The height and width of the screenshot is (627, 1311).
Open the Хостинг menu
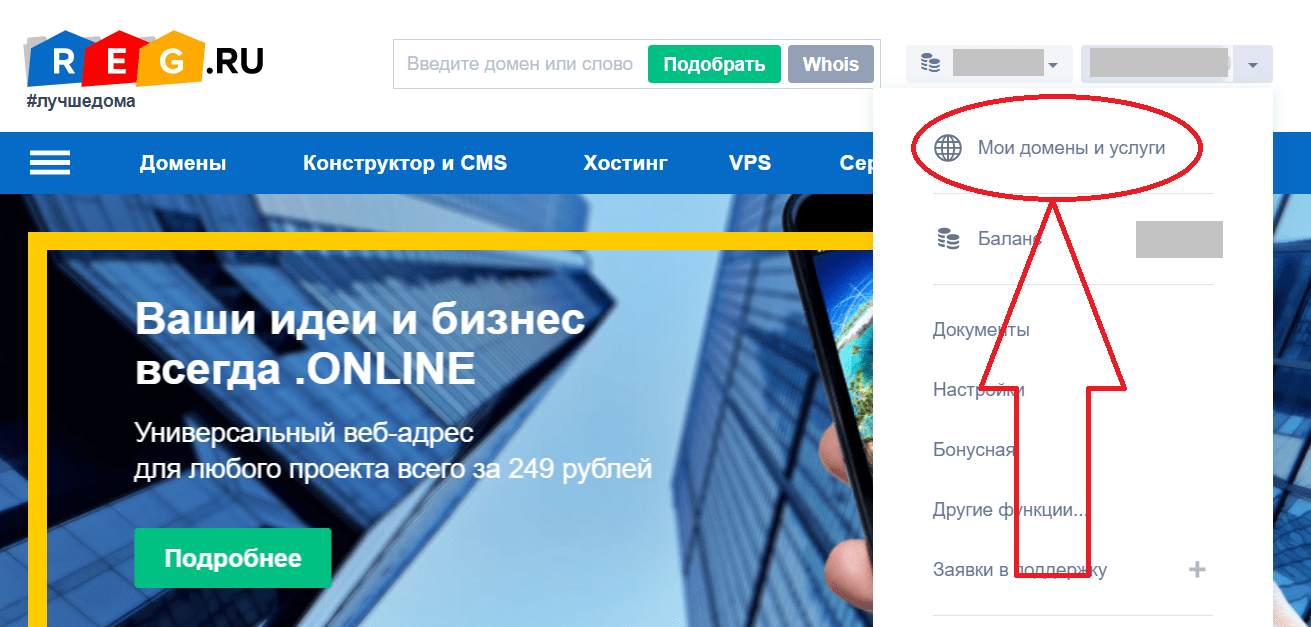(x=626, y=163)
